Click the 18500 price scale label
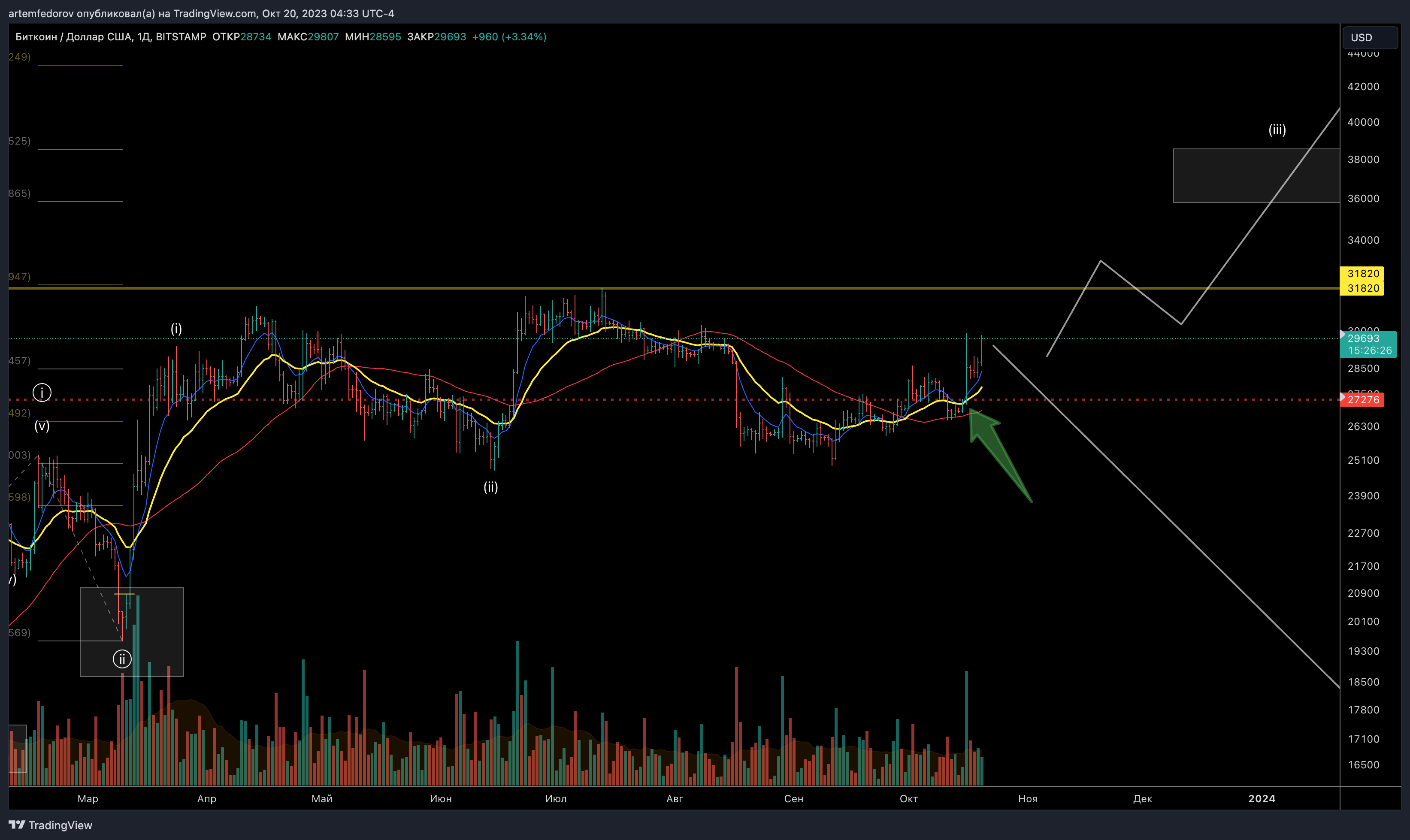This screenshot has height=840, width=1410. [1364, 682]
